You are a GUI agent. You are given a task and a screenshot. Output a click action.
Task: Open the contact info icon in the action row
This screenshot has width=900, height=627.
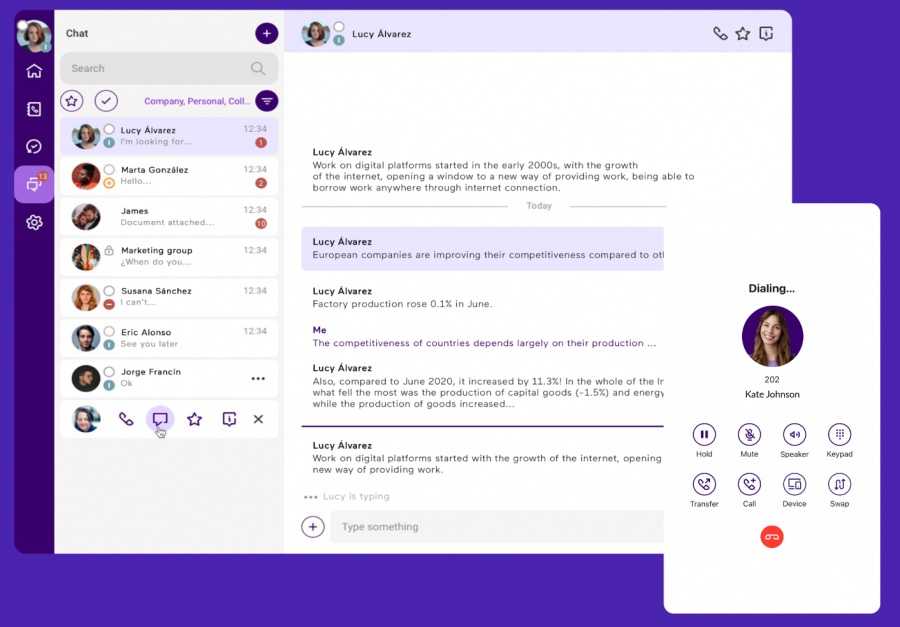pyautogui.click(x=229, y=419)
